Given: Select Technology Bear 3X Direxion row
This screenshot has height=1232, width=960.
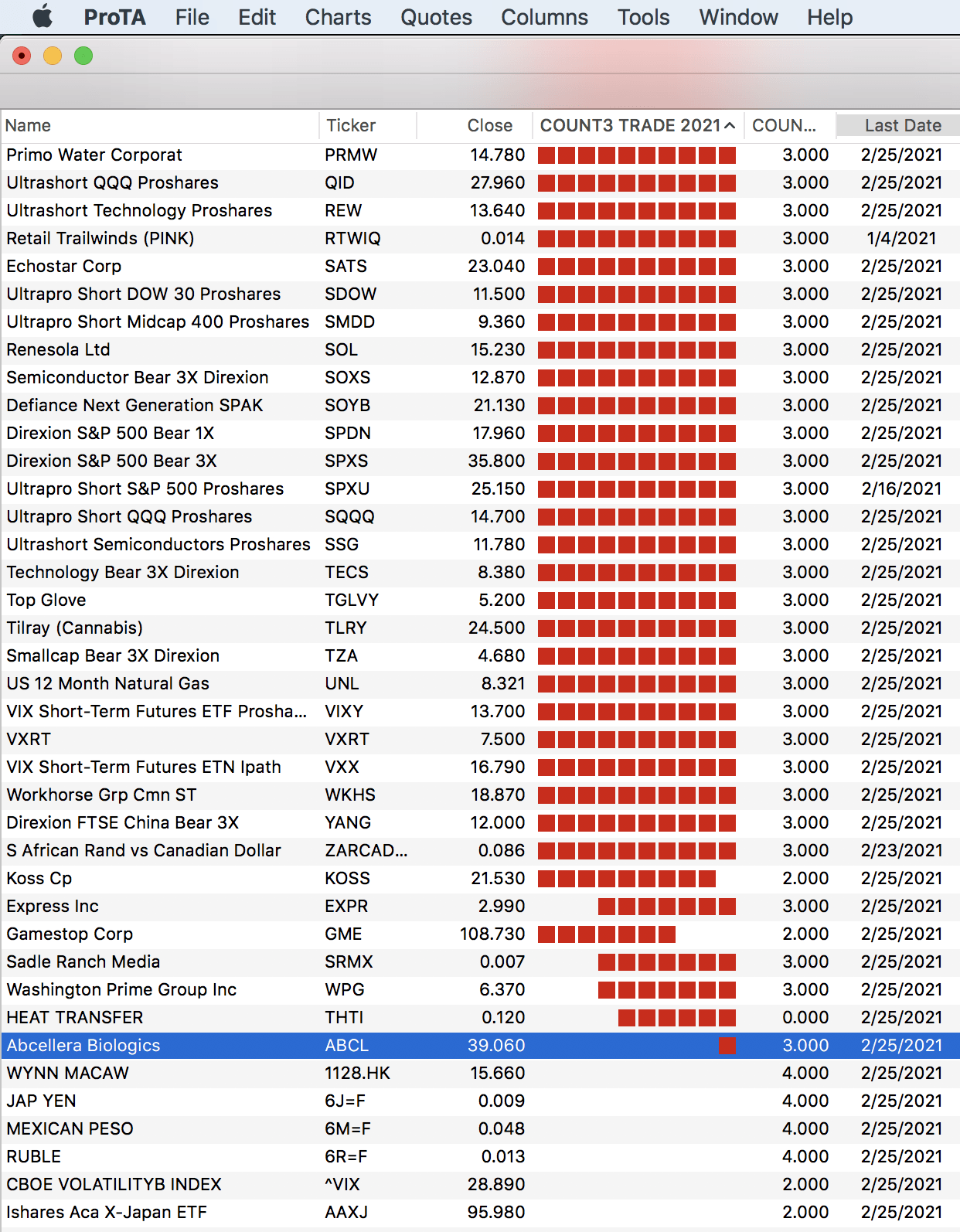Looking at the screenshot, I should coord(480,572).
